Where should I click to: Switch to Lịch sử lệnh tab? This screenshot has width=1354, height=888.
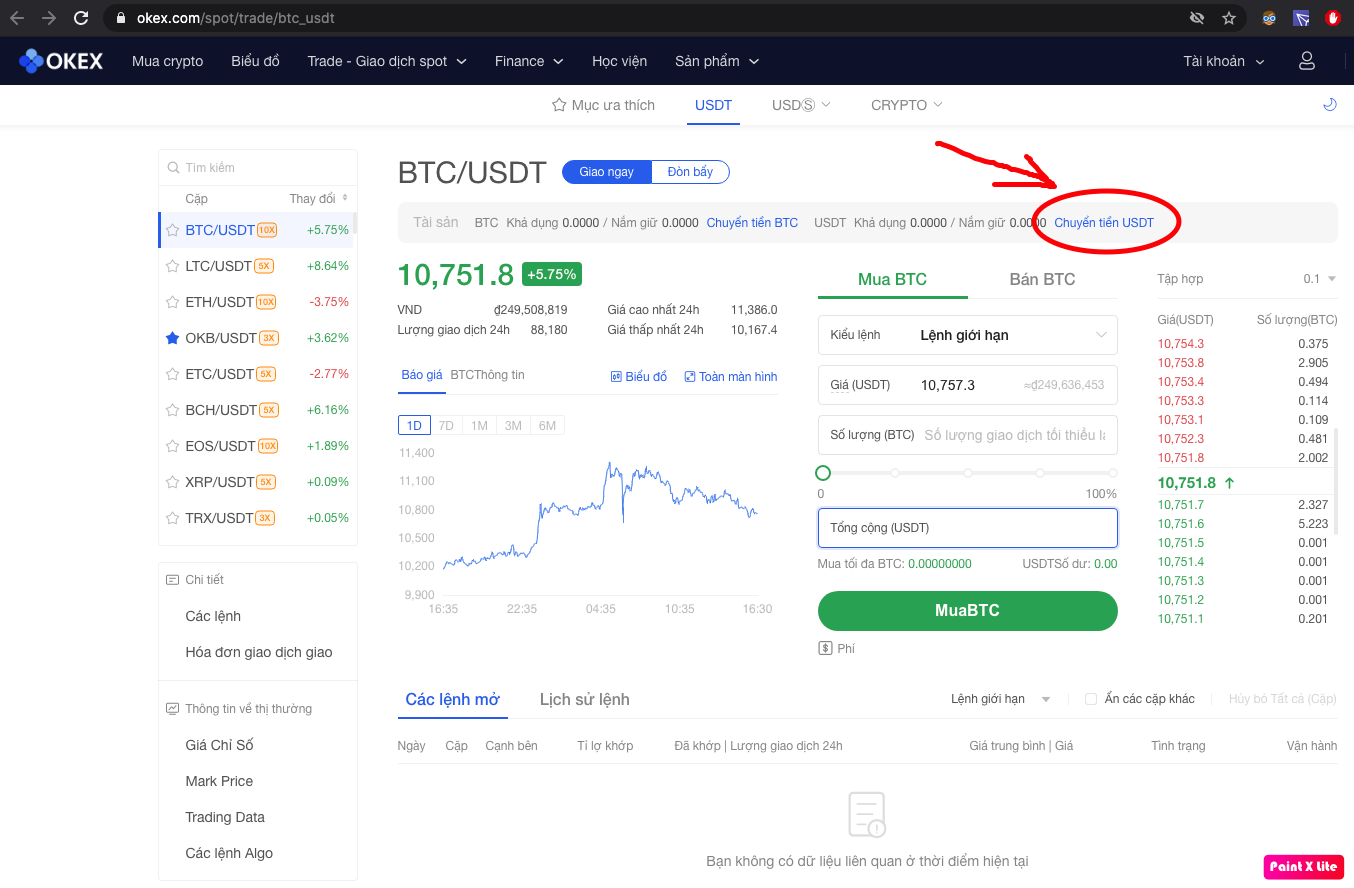[584, 699]
